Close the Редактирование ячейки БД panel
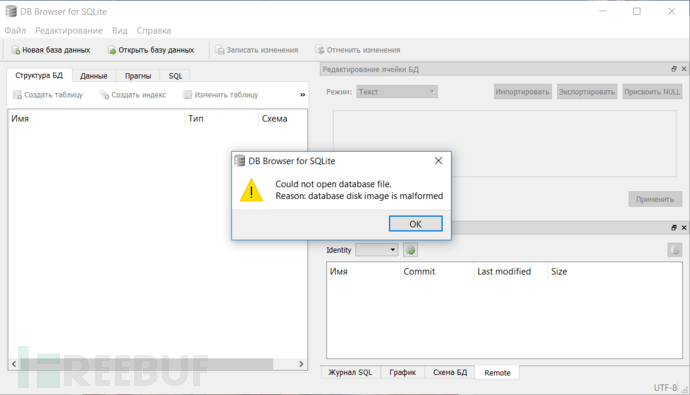Screen dimensions: 690x395 [684, 69]
